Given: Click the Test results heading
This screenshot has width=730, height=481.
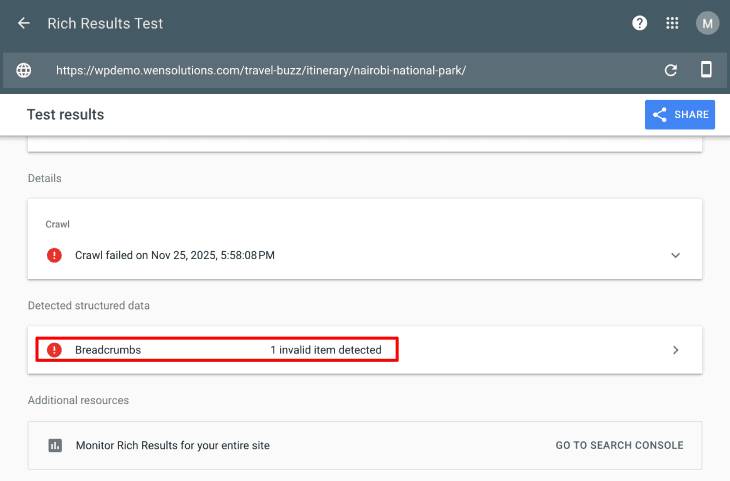Looking at the screenshot, I should 65,115.
